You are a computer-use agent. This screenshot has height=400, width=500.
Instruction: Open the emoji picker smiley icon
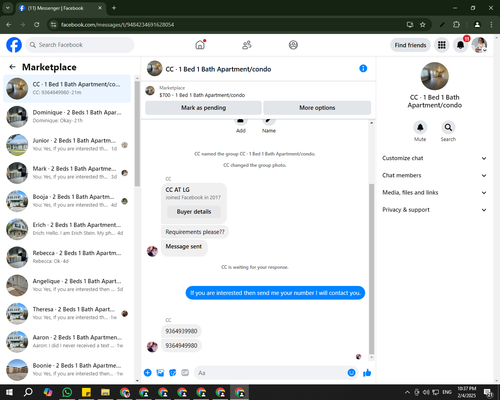[351, 373]
